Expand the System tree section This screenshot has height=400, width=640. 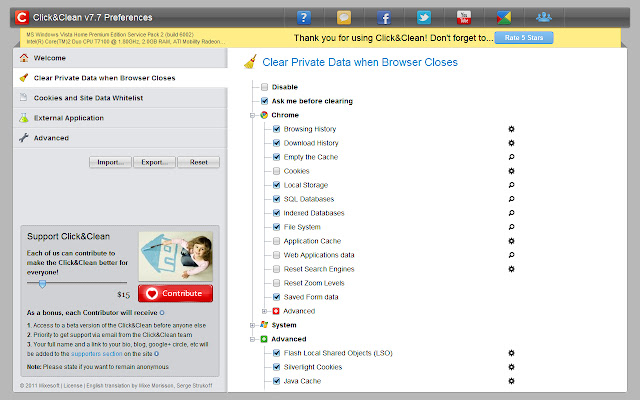coord(252,325)
